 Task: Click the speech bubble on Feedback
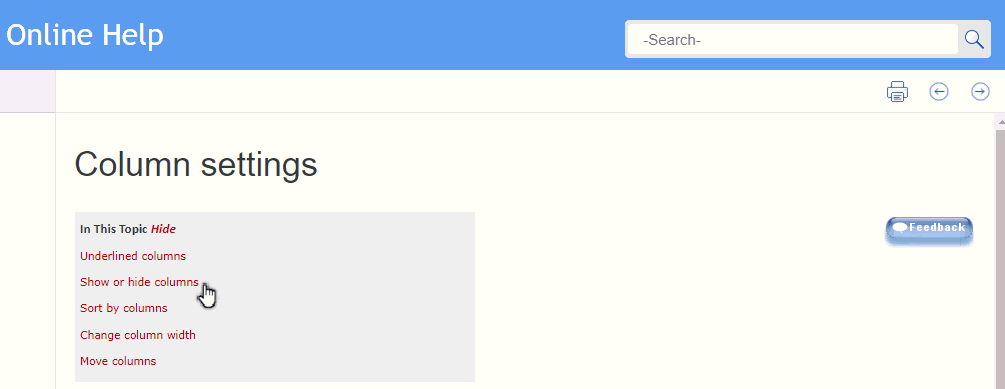pyautogui.click(x=900, y=227)
